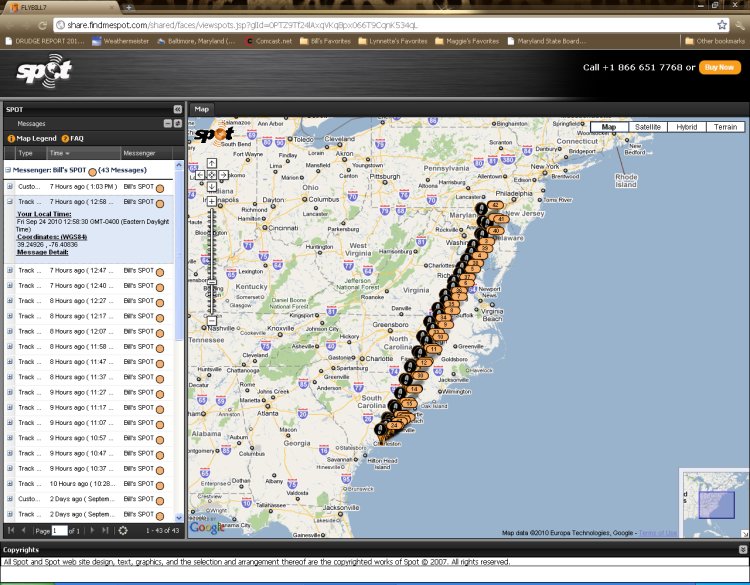
Task: Click the map zoom slider handle
Action: 211,283
